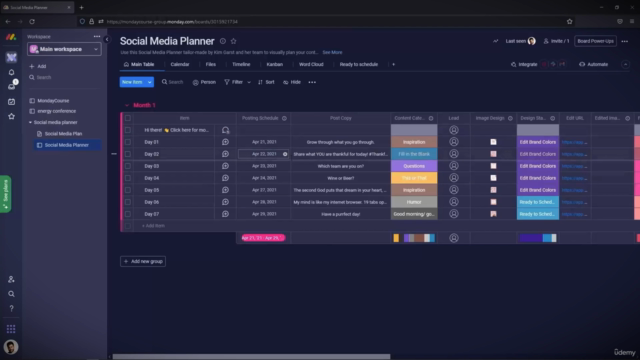
Task: Open the New Item dropdown arrow
Action: (149, 82)
